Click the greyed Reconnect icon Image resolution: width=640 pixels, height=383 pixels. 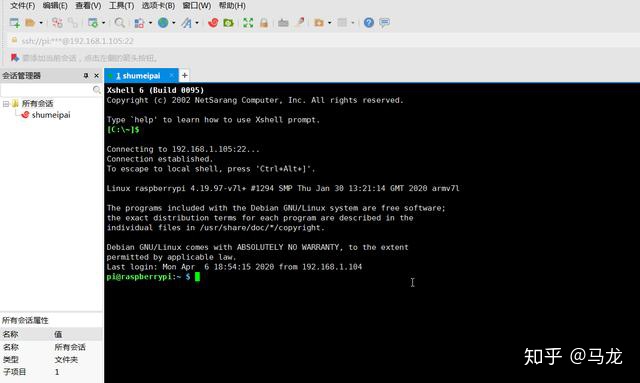click(x=73, y=23)
